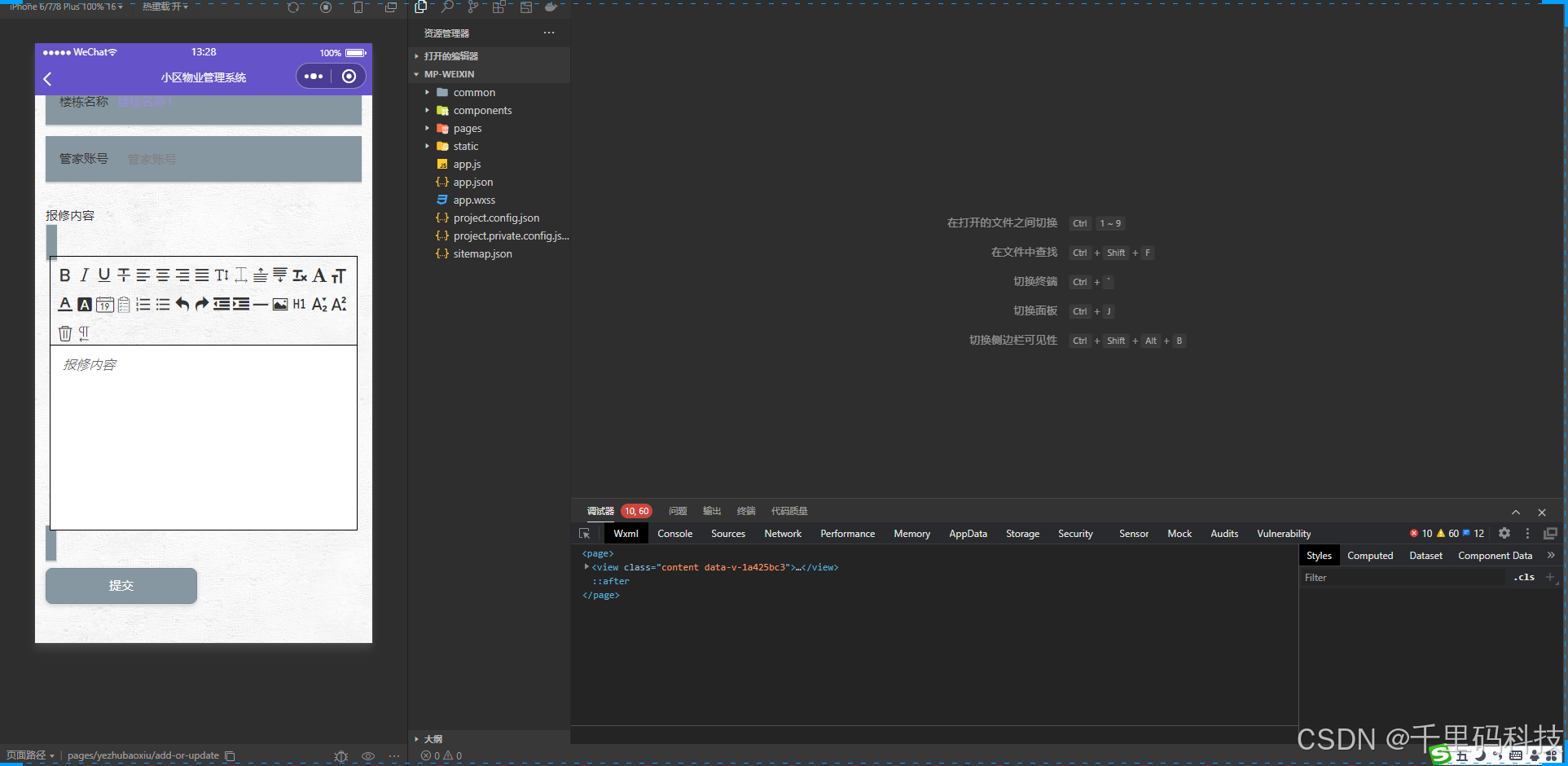Apply underline formatting in the editor
The image size is (1568, 766).
104,275
